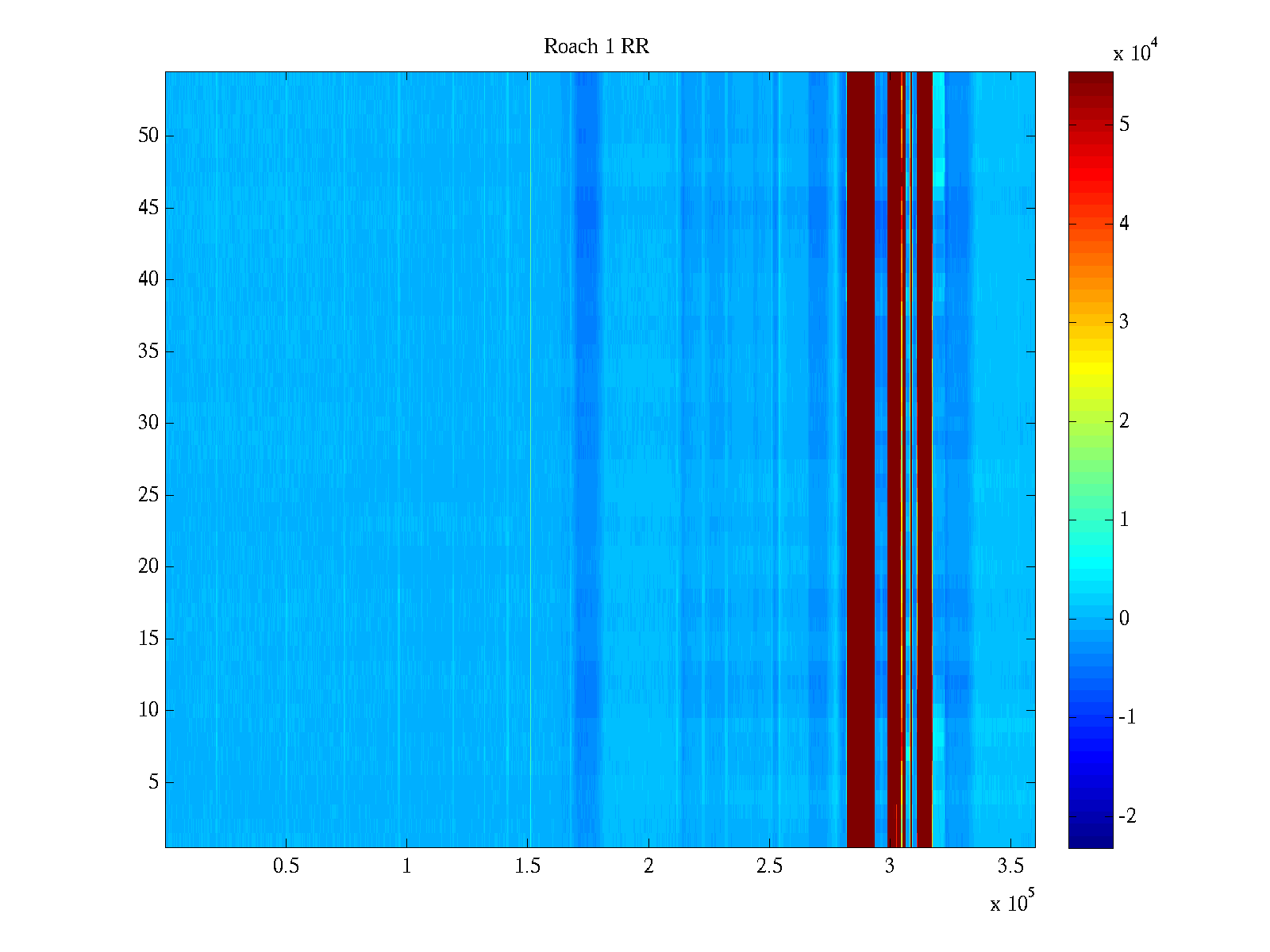Click the widest dark red band in the heatmap
This screenshot has width=1270, height=952.
click(x=860, y=460)
